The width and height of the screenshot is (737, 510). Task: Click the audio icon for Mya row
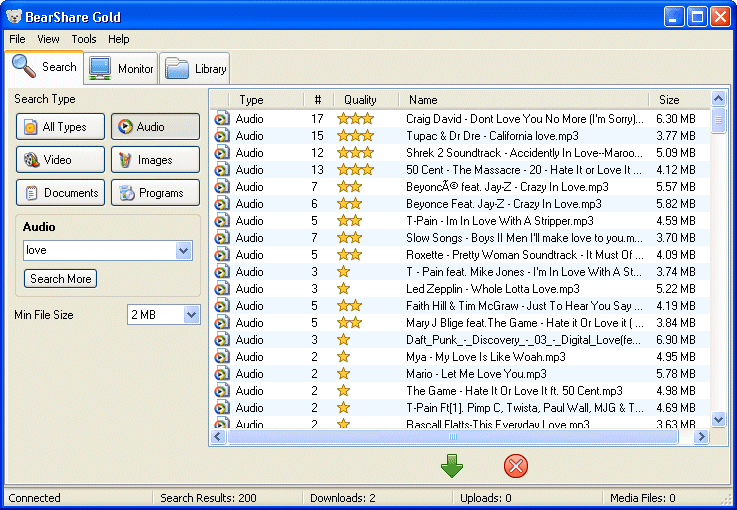pos(222,357)
